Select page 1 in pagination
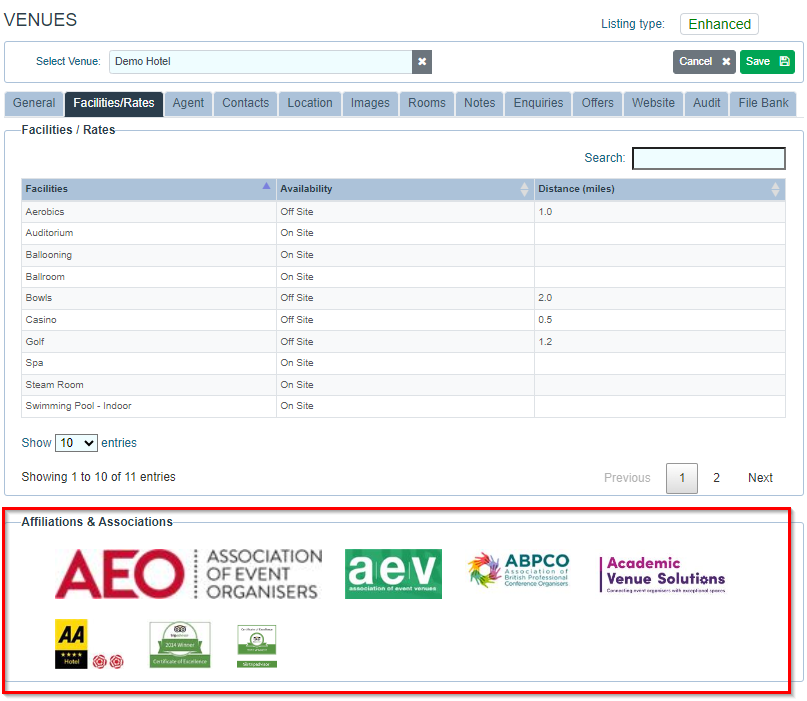Viewport: 807px width, 701px height. [681, 478]
